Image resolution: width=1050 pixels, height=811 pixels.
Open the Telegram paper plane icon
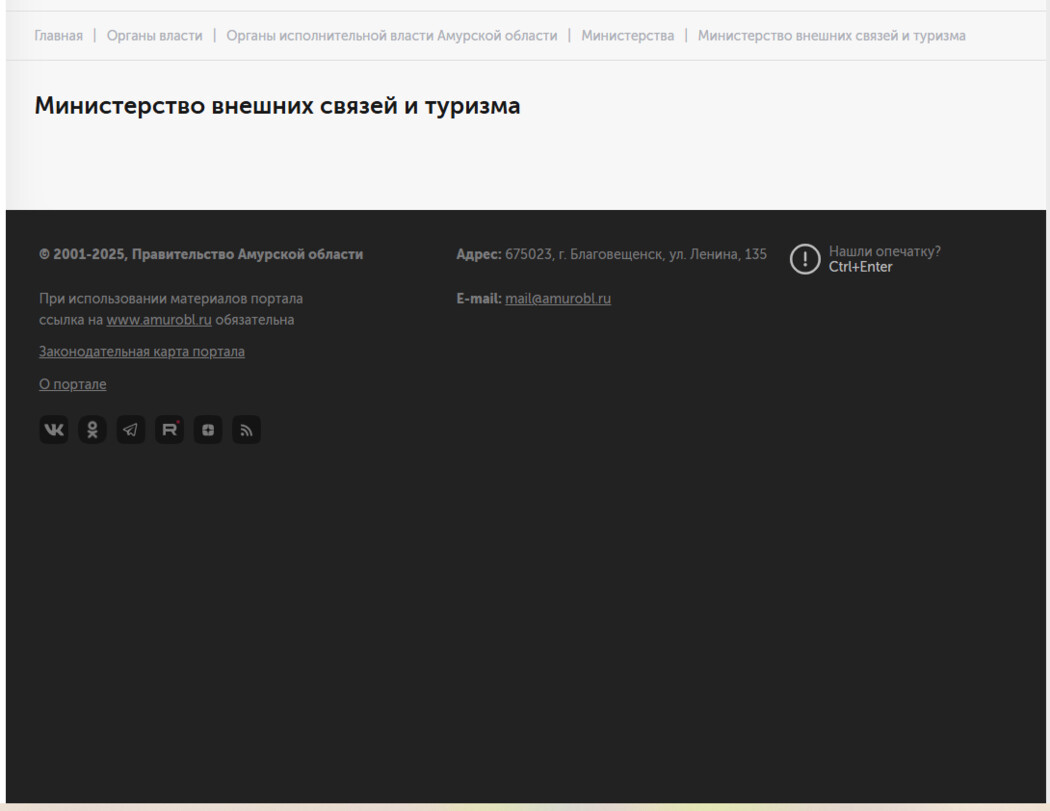(131, 429)
